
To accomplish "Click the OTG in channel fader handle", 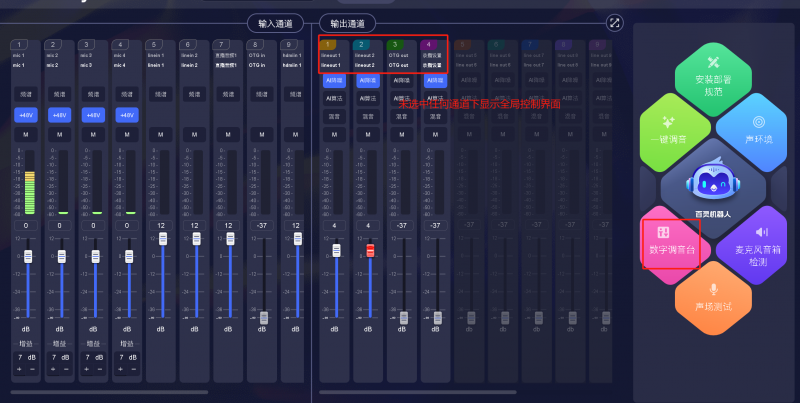I will pos(264,316).
